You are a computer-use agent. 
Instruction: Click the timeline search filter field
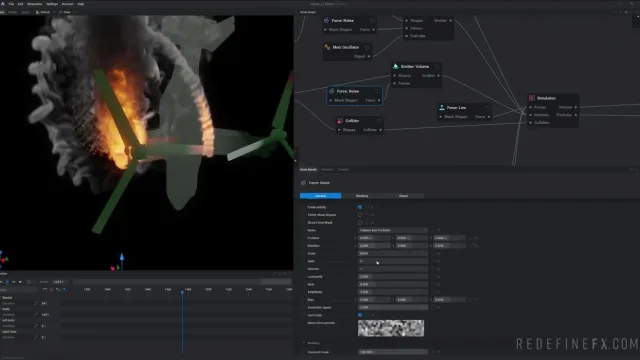click(x=19, y=289)
